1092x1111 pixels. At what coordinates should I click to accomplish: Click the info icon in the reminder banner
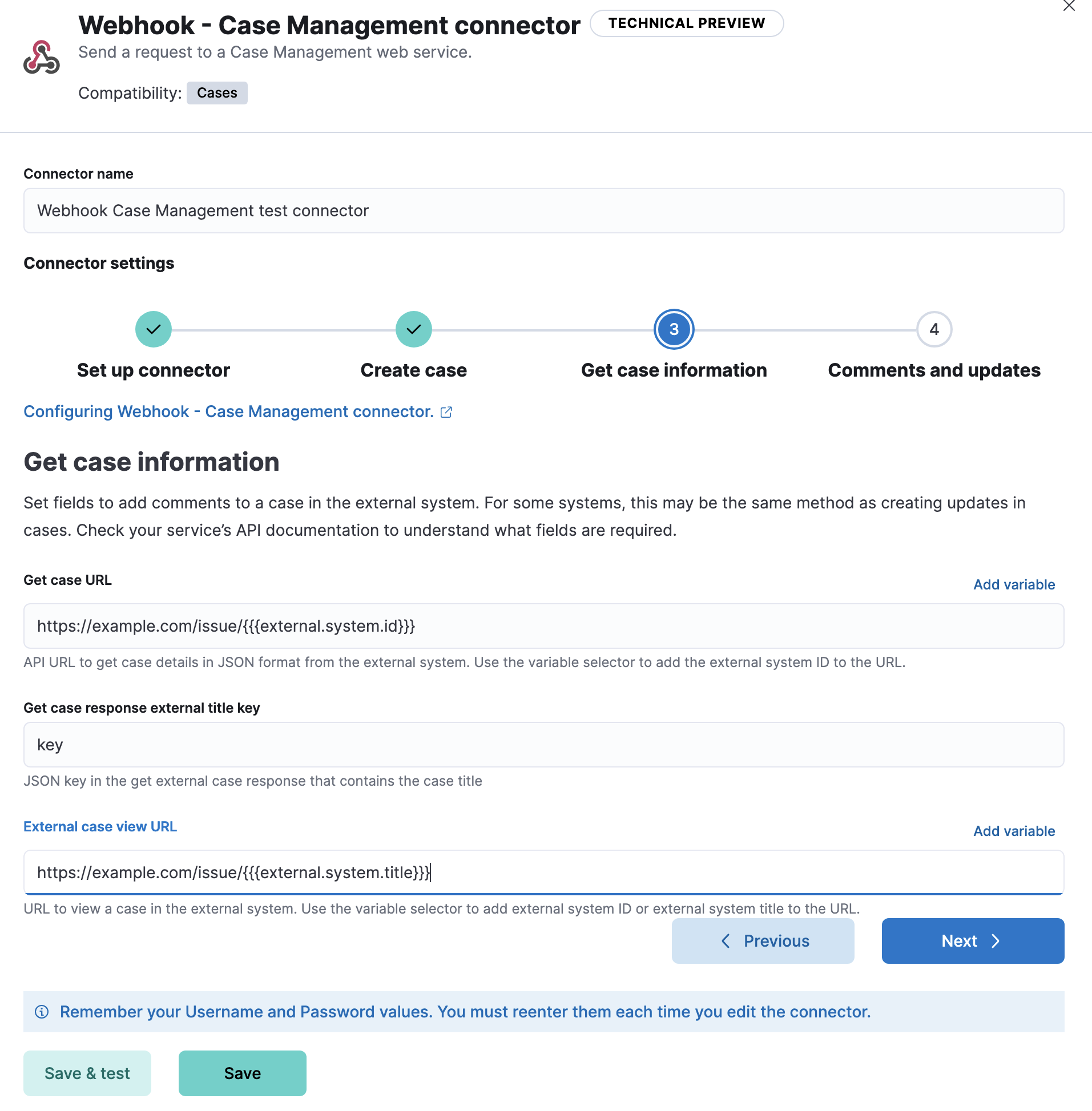[42, 1012]
